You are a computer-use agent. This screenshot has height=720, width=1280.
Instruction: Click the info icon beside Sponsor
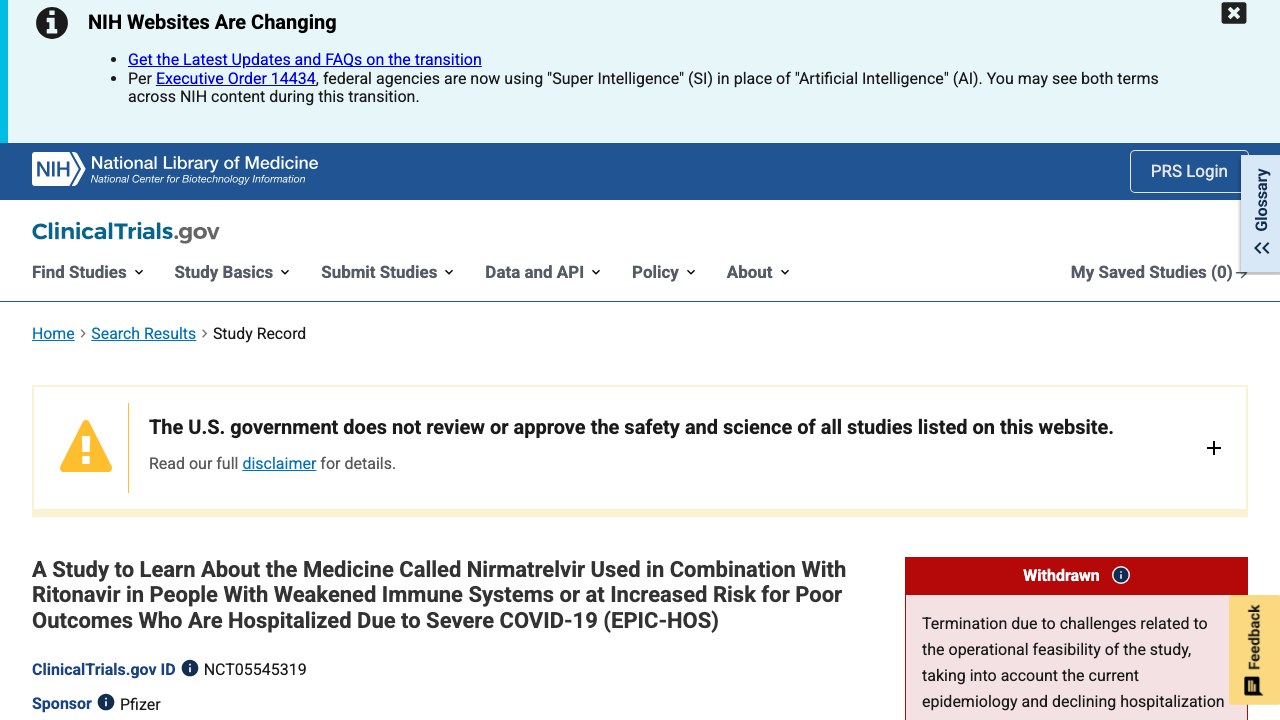point(106,702)
